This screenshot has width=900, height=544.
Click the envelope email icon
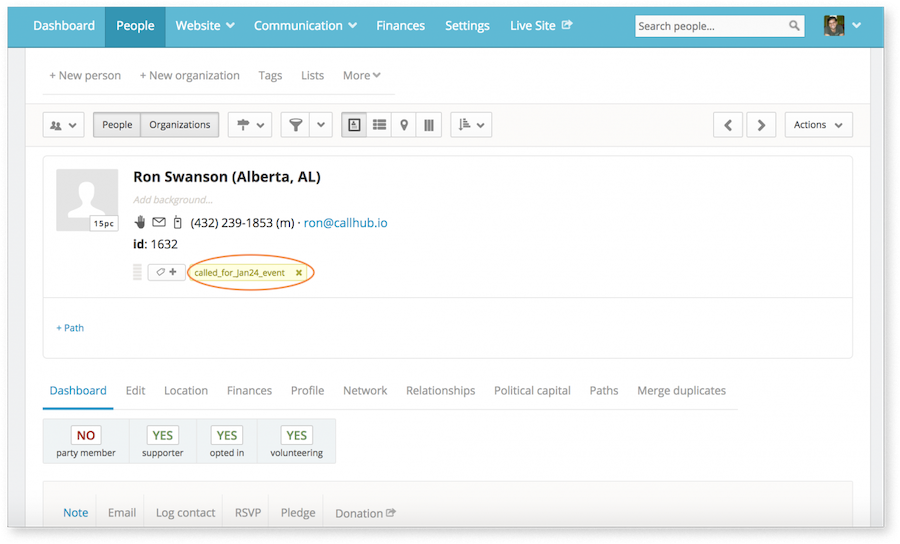[158, 222]
